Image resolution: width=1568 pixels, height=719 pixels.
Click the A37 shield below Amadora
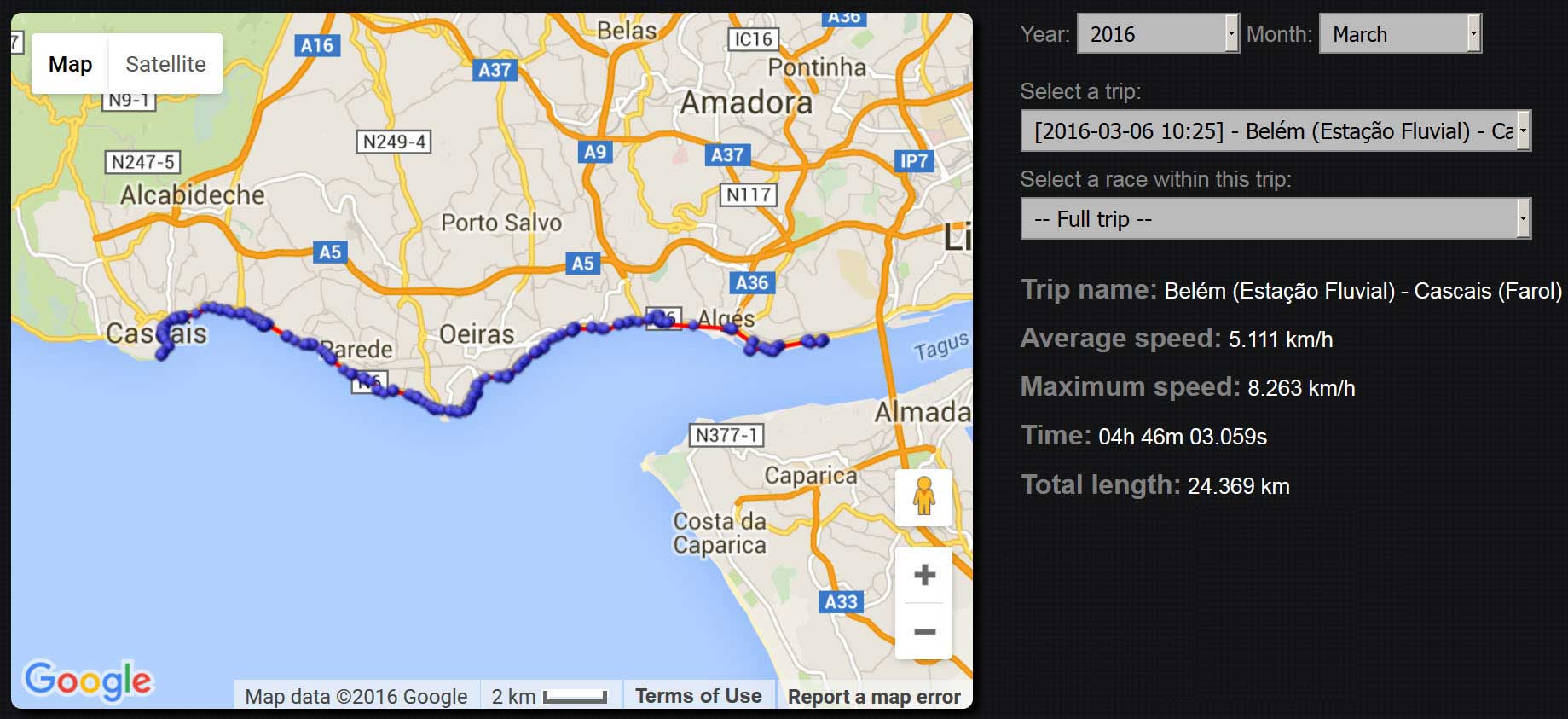pyautogui.click(x=727, y=154)
